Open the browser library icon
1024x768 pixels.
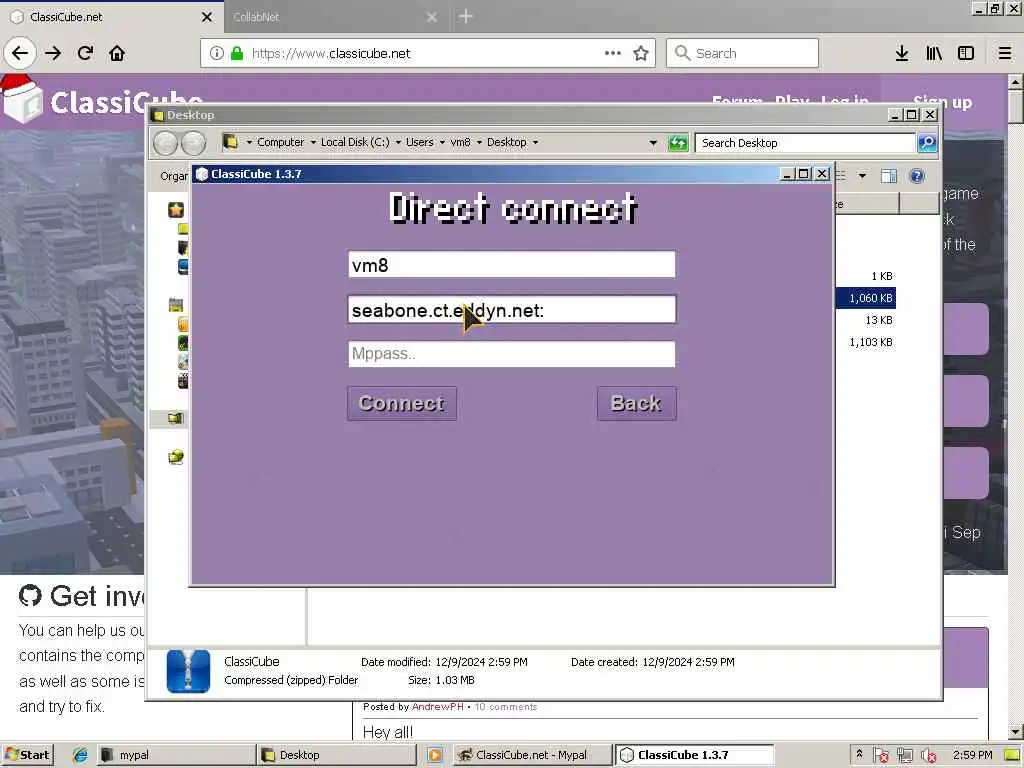click(934, 53)
